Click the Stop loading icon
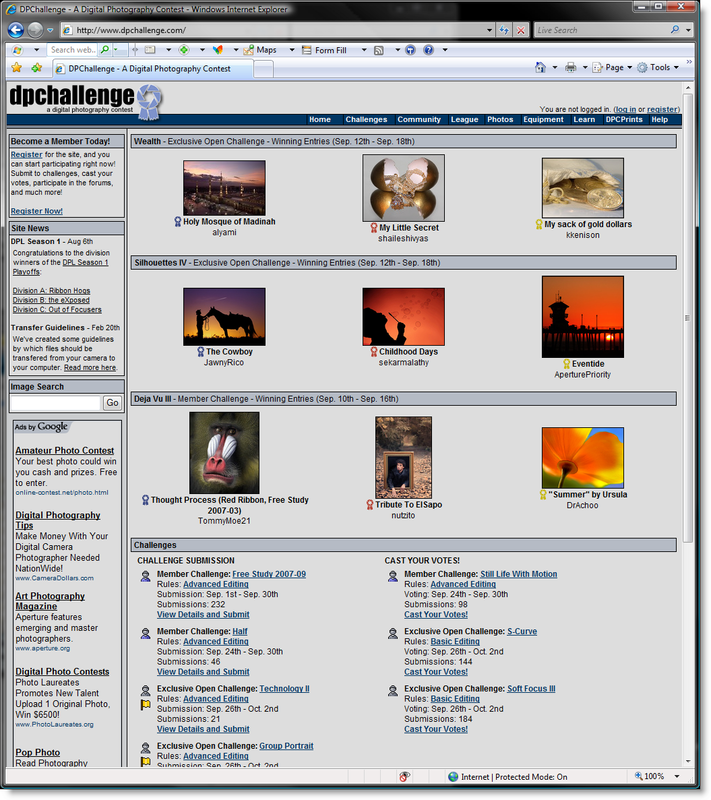The image size is (711, 800). [521, 30]
